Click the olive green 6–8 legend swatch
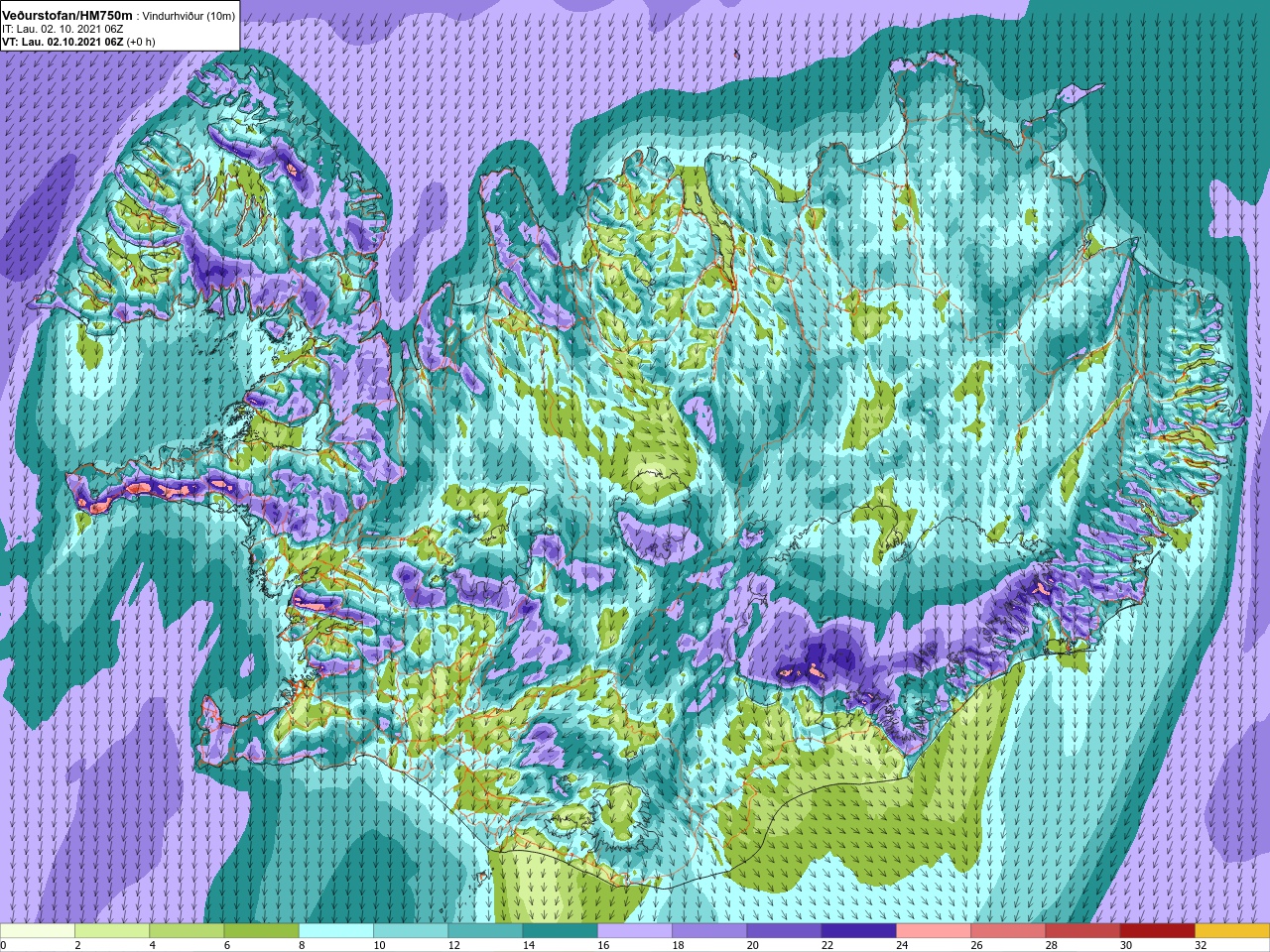Viewport: 1270px width, 952px height. point(262,931)
